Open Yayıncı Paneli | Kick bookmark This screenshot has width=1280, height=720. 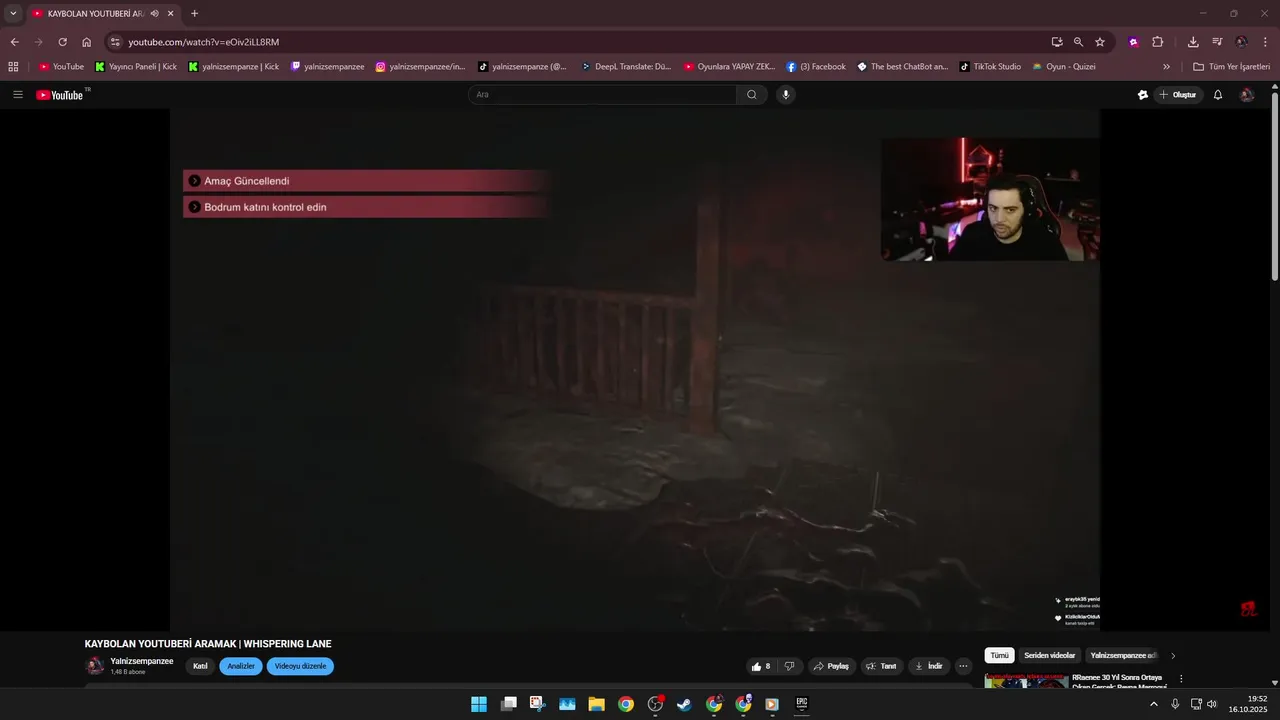coord(136,67)
